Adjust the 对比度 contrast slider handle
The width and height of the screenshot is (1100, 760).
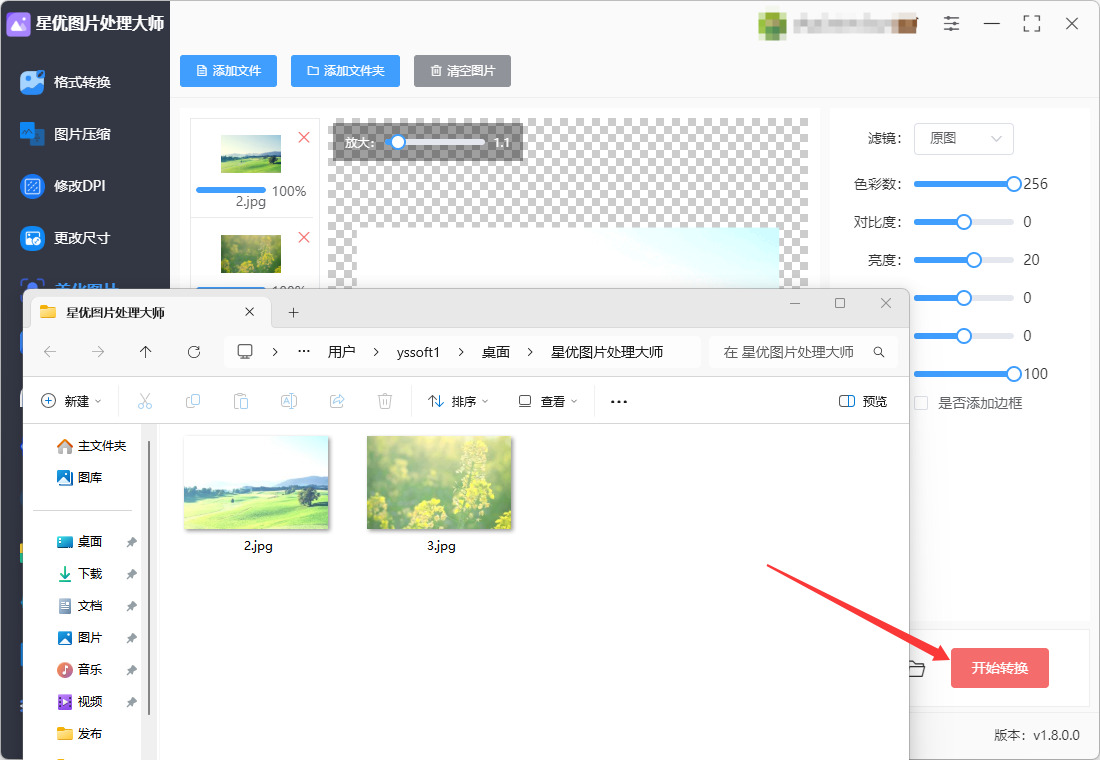coord(964,222)
